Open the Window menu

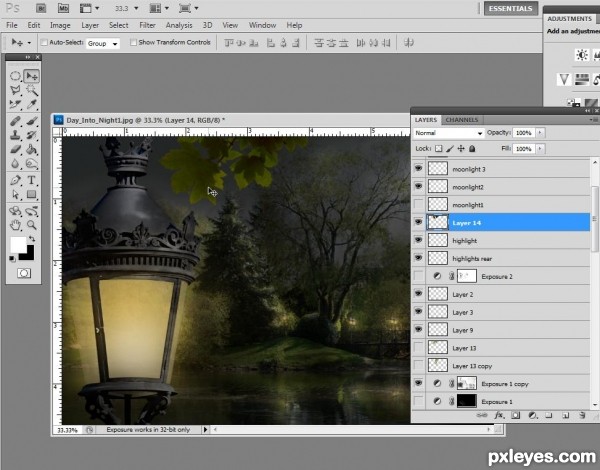pyautogui.click(x=262, y=25)
